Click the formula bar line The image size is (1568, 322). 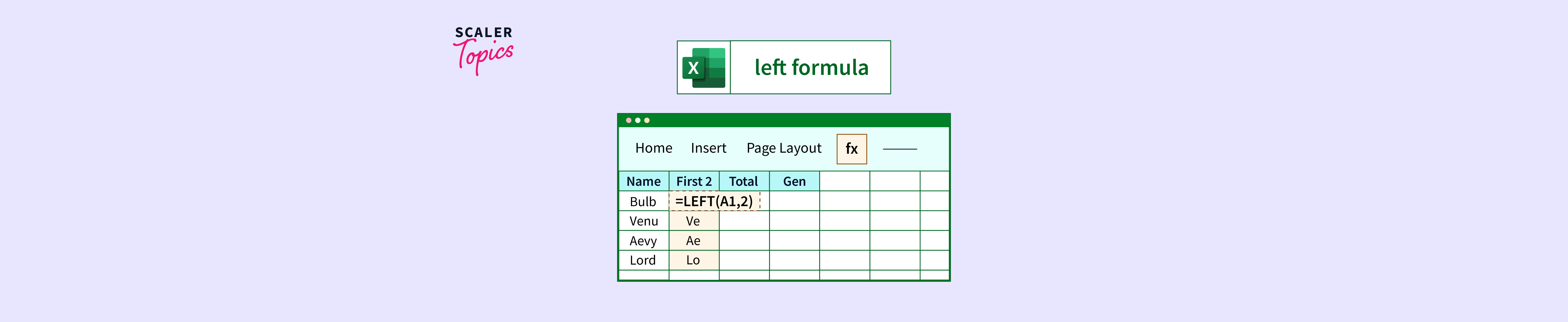899,149
